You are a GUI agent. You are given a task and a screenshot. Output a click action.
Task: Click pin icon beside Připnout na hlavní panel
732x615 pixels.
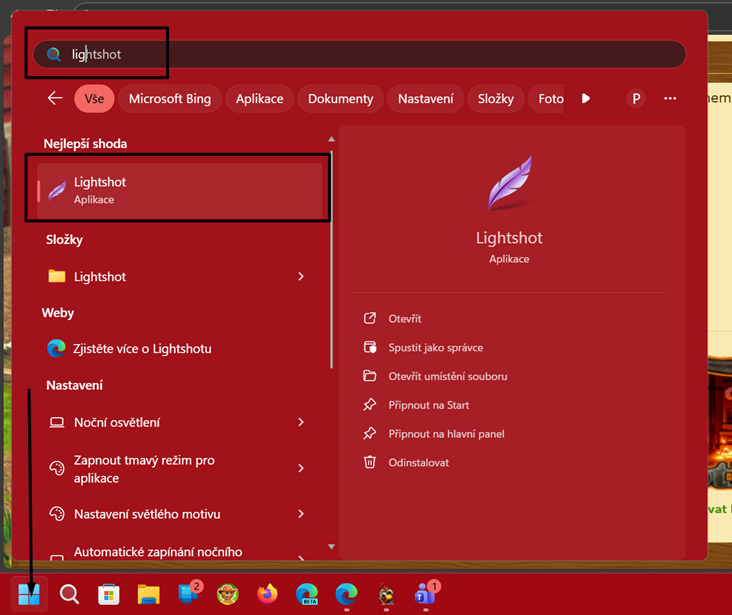pyautogui.click(x=370, y=434)
